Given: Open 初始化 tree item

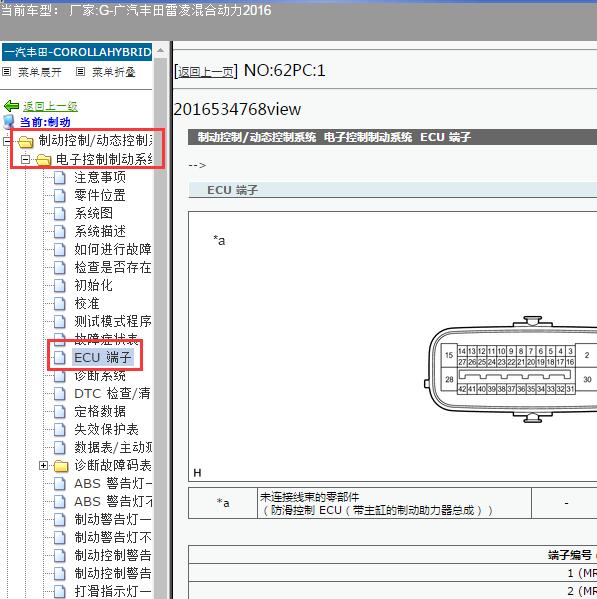Looking at the screenshot, I should (x=94, y=285).
